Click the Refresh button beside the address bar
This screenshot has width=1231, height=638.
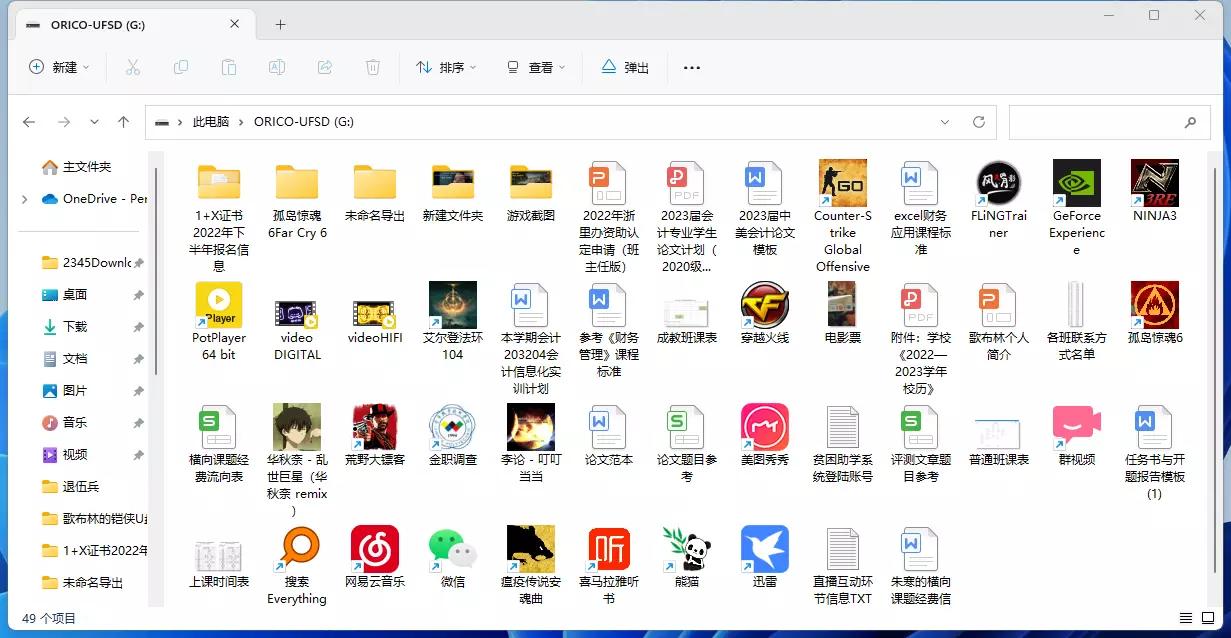tap(978, 121)
